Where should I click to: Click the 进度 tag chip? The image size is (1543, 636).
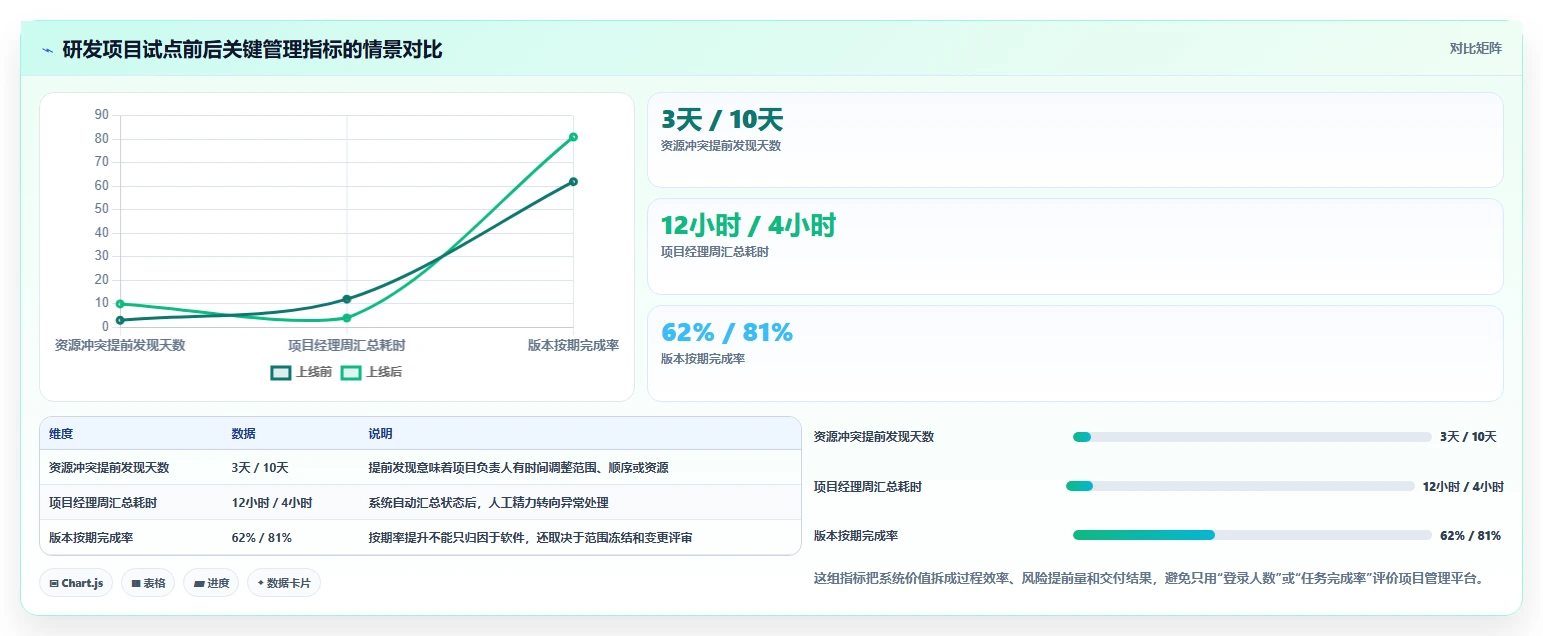click(211, 583)
